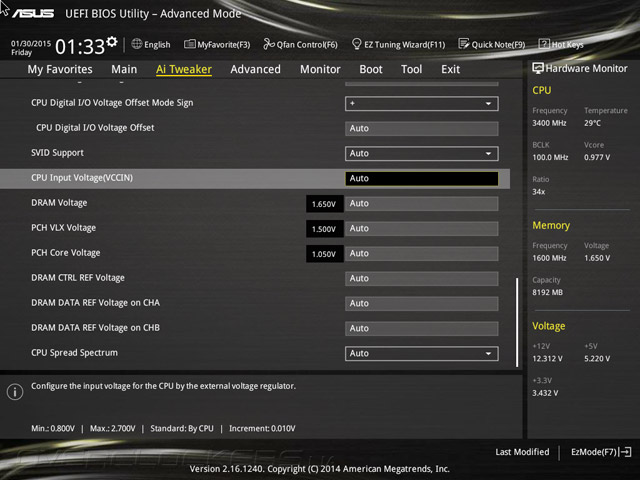
Task: Open the My Favorites tab
Action: pyautogui.click(x=60, y=69)
